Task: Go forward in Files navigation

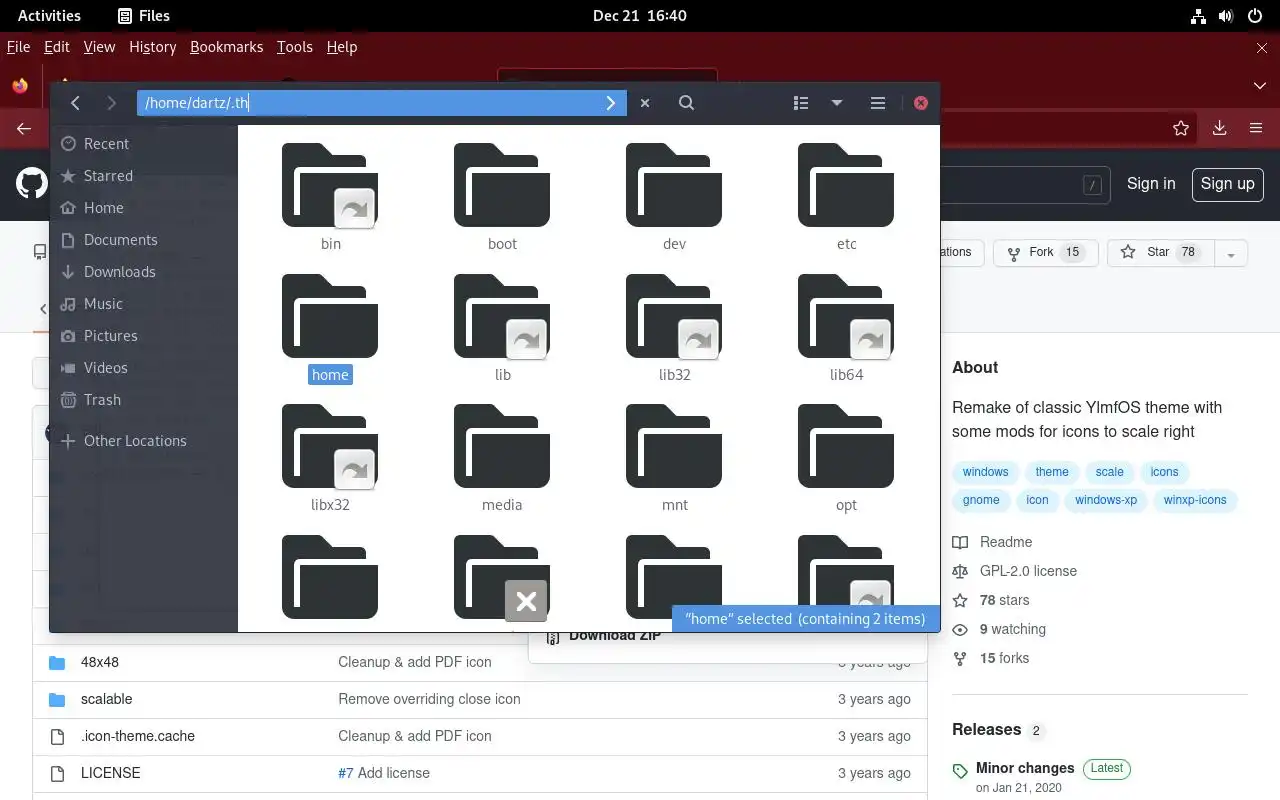Action: [111, 103]
